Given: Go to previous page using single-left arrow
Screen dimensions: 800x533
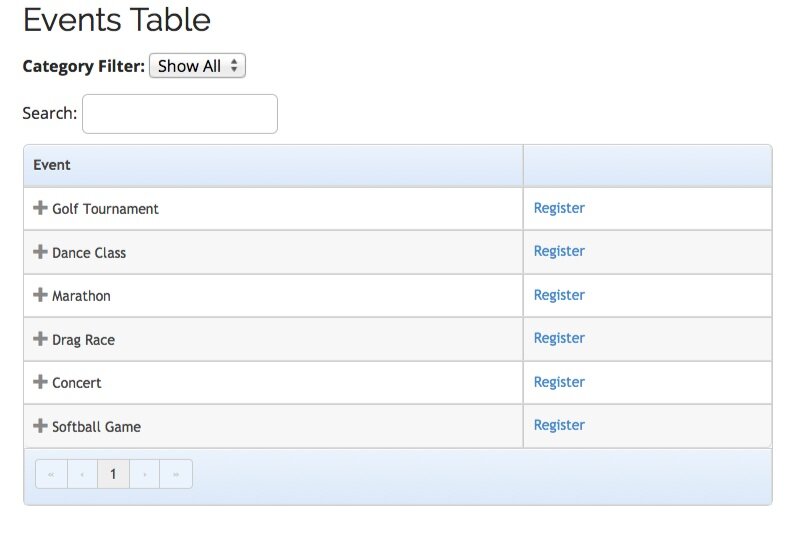Looking at the screenshot, I should (82, 474).
